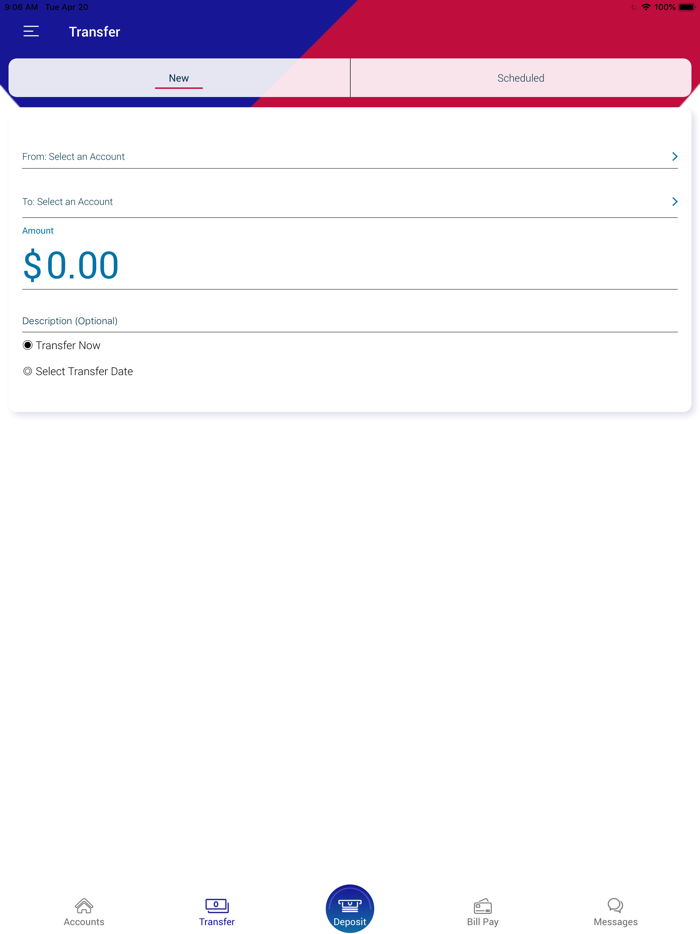This screenshot has height=934, width=700.
Task: Expand the To account chevron
Action: point(675,202)
